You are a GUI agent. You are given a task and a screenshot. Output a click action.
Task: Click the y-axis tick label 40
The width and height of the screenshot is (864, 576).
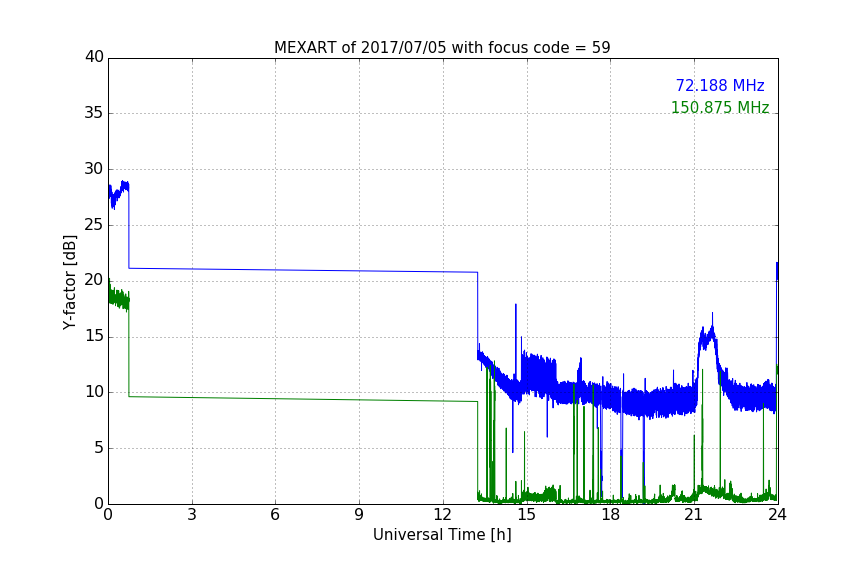[94, 57]
